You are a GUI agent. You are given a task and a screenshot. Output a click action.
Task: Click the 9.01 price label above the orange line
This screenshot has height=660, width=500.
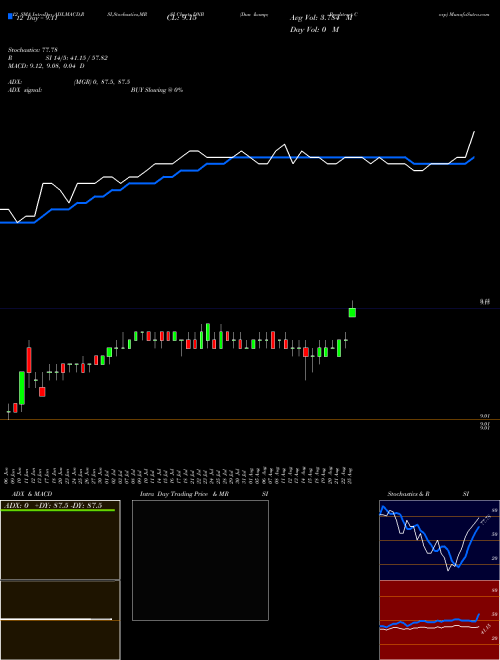(485, 416)
